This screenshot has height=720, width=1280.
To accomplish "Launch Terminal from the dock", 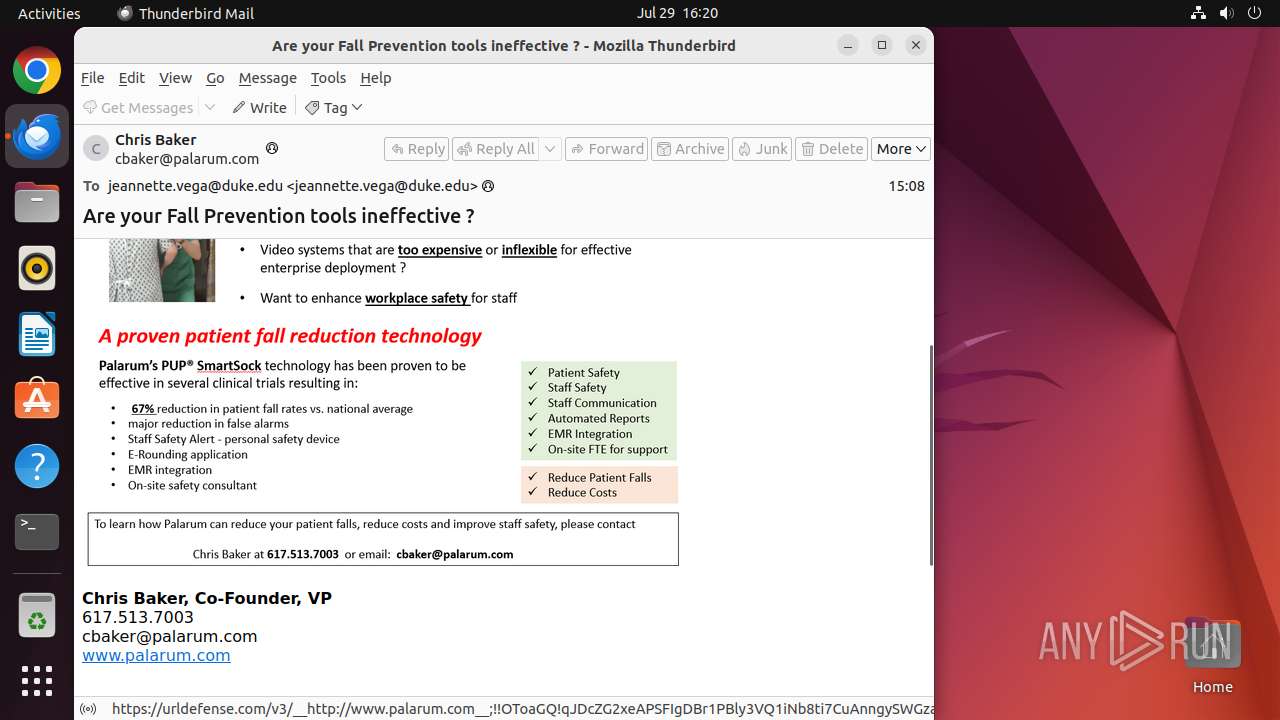I will pos(37,531).
